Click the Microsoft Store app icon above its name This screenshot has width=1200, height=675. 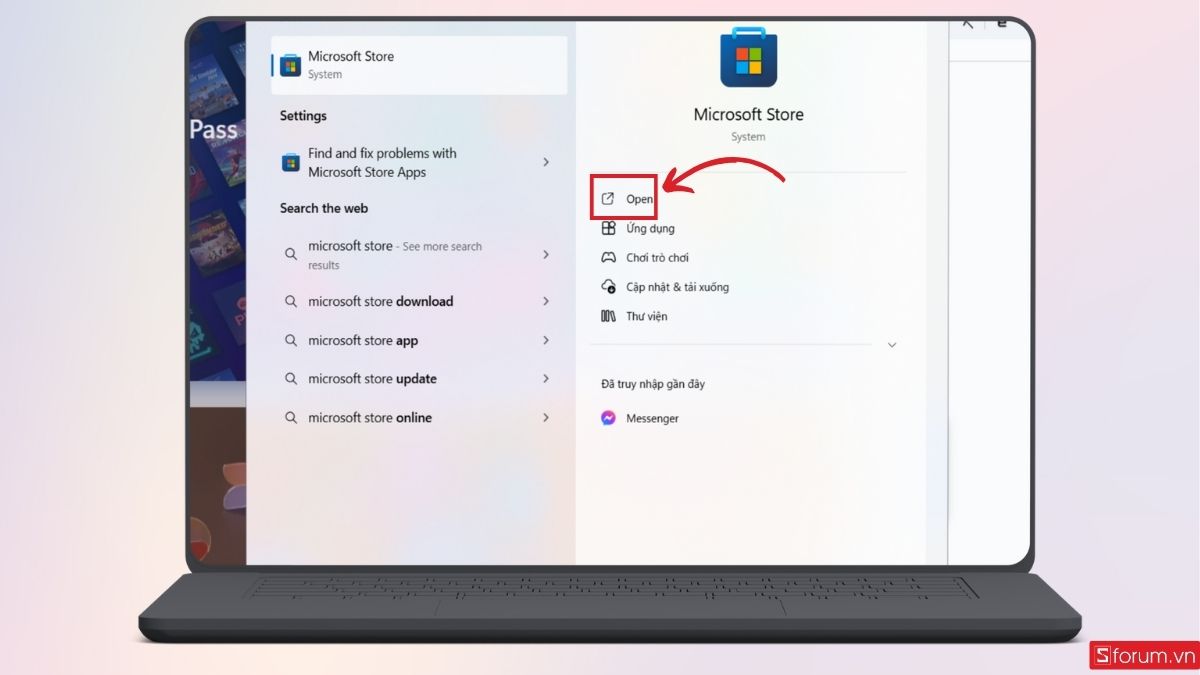[748, 59]
